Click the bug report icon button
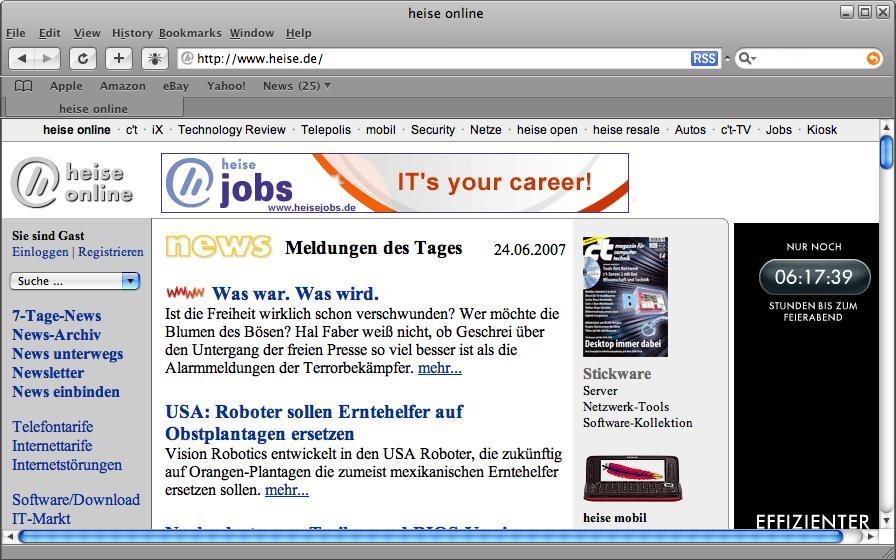Image resolution: width=896 pixels, height=560 pixels. 155,58
